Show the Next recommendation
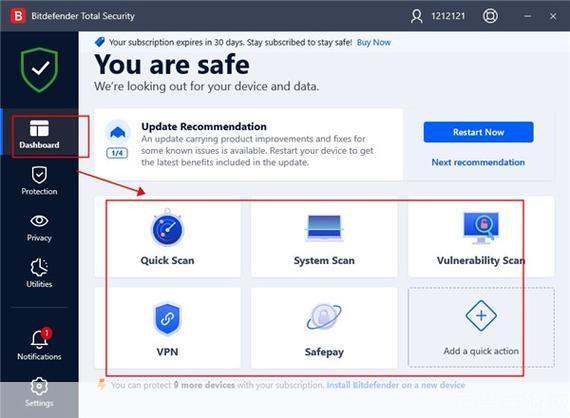The width and height of the screenshot is (570, 418). 478,162
